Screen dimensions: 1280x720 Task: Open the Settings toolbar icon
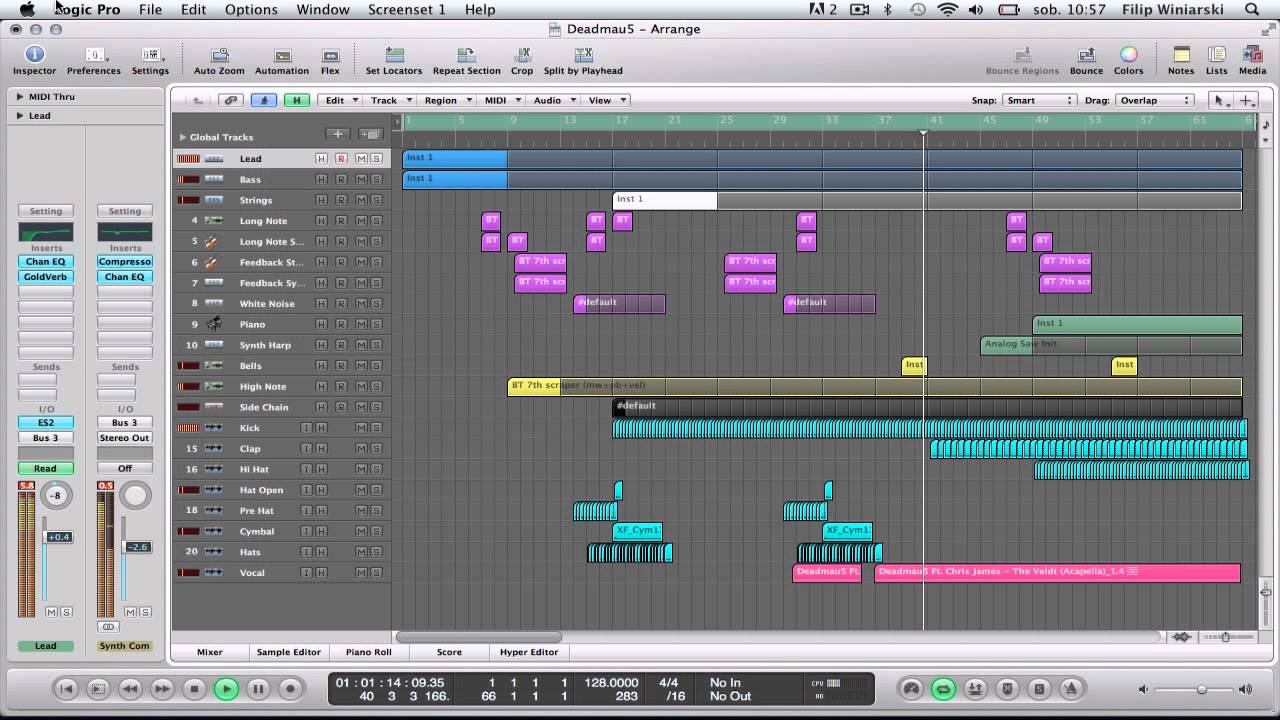click(x=150, y=55)
